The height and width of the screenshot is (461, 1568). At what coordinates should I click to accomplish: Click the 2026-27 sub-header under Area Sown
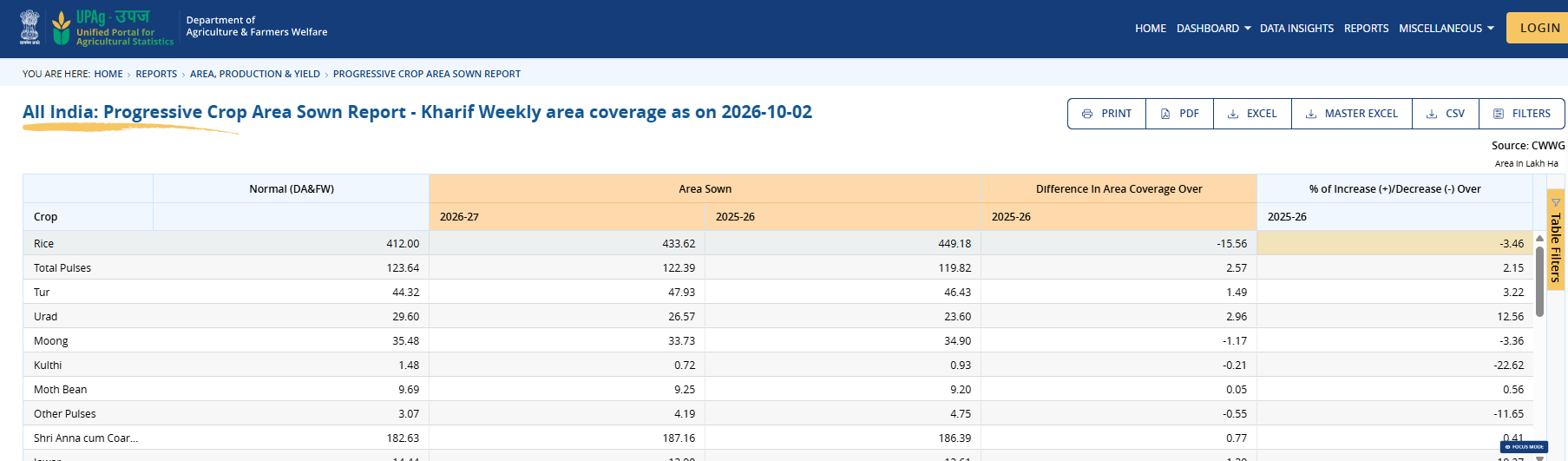pyautogui.click(x=567, y=217)
